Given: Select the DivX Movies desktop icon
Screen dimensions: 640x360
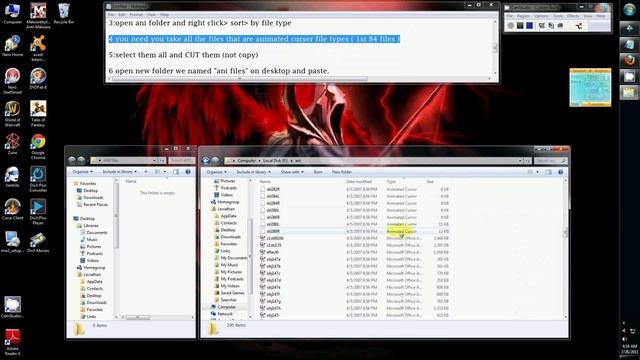Looking at the screenshot, I should [38, 242].
